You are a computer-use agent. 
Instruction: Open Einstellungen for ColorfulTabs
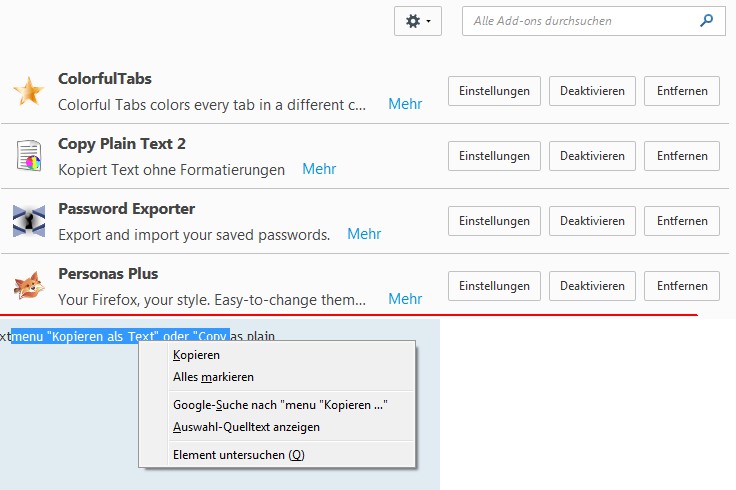click(494, 91)
